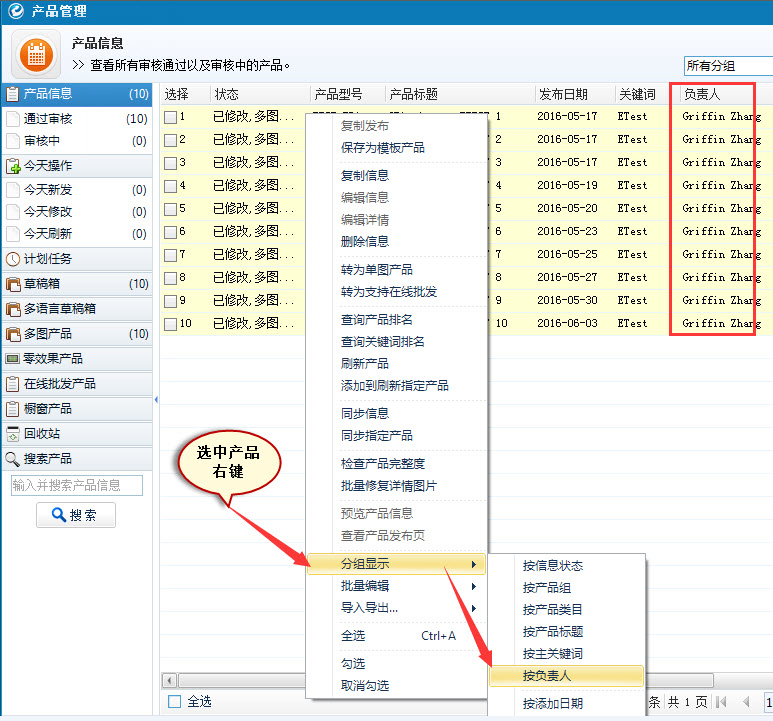This screenshot has width=773, height=721.
Task: Open the 橱窗产品 sidebar icon
Action: point(13,409)
